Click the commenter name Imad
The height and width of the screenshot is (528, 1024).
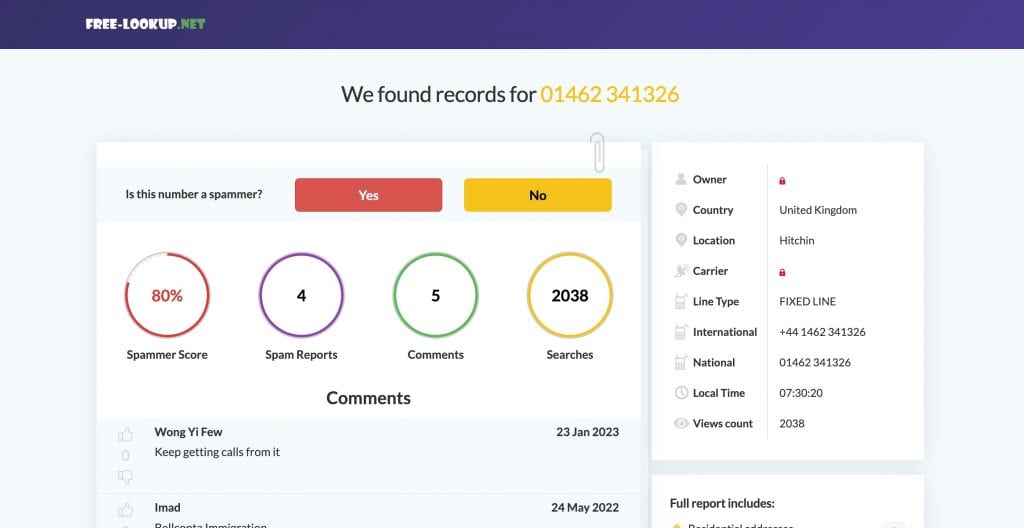167,507
